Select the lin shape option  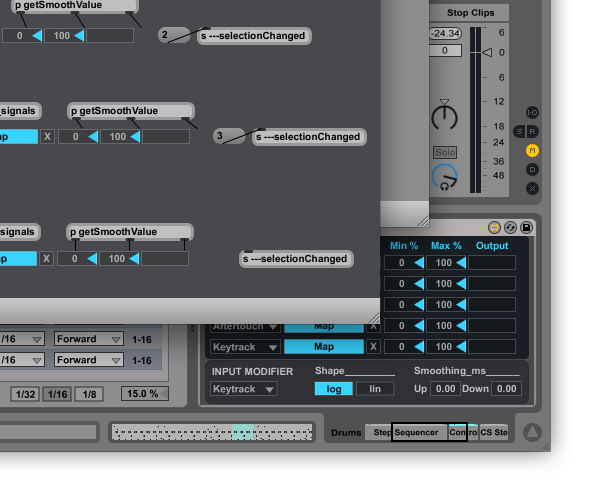click(x=375, y=389)
